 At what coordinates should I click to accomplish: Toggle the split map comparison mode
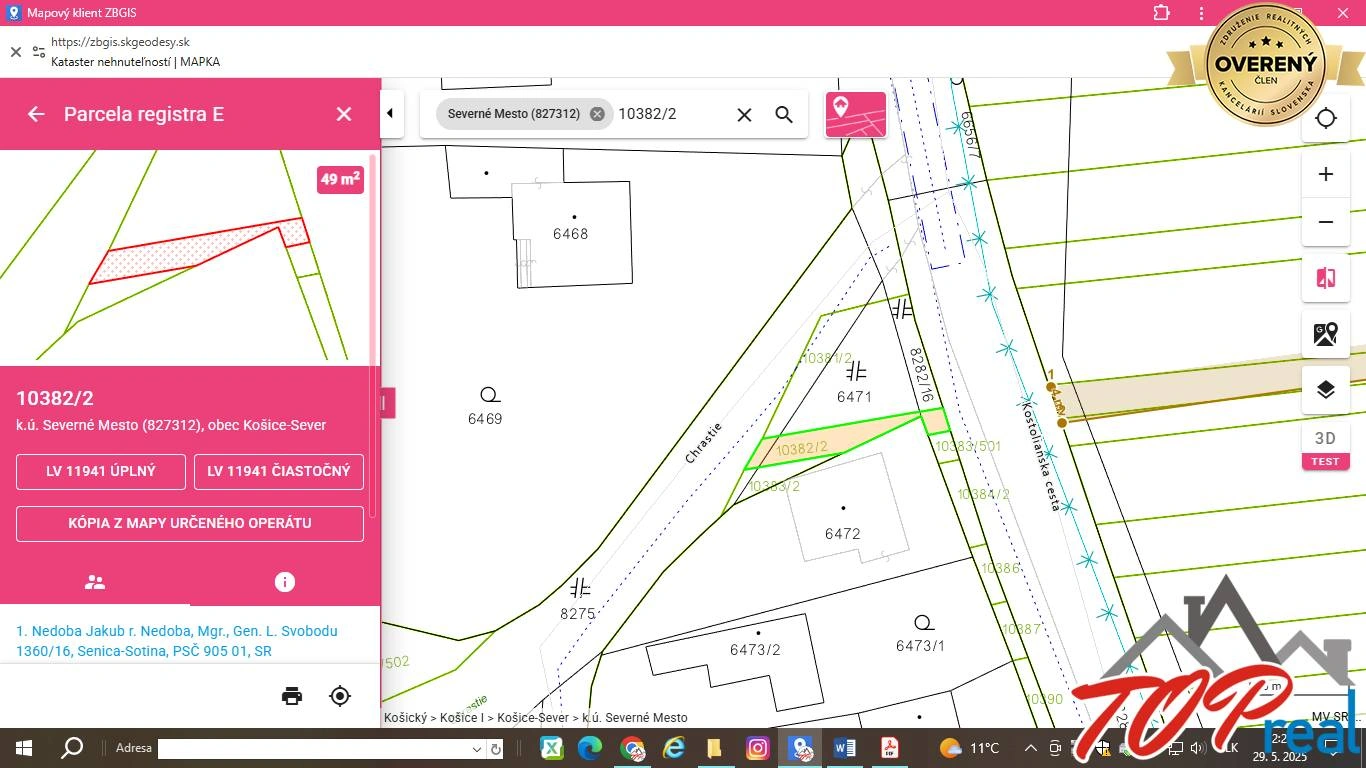(1325, 278)
